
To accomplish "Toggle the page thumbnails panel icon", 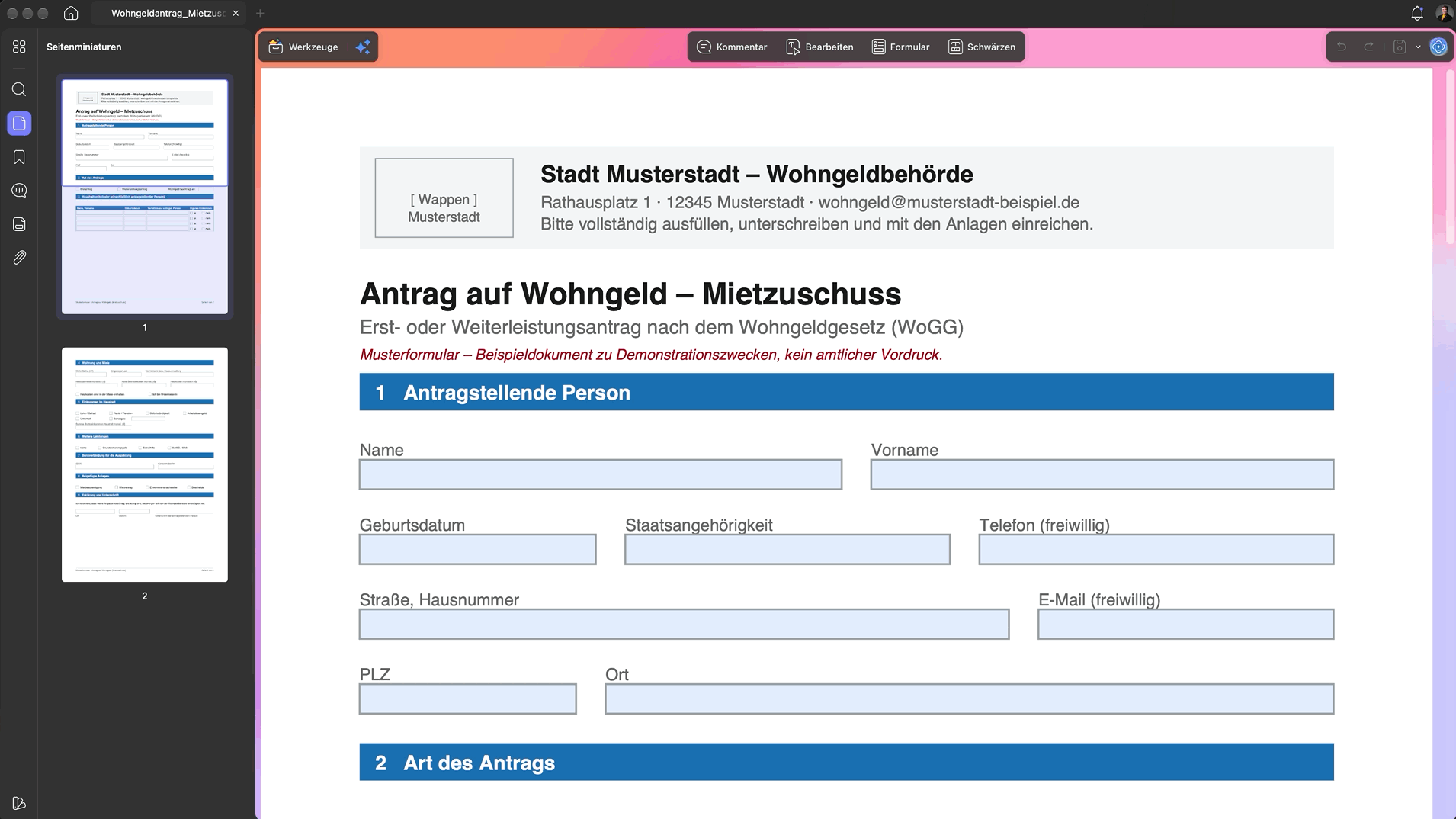I will 19,124.
